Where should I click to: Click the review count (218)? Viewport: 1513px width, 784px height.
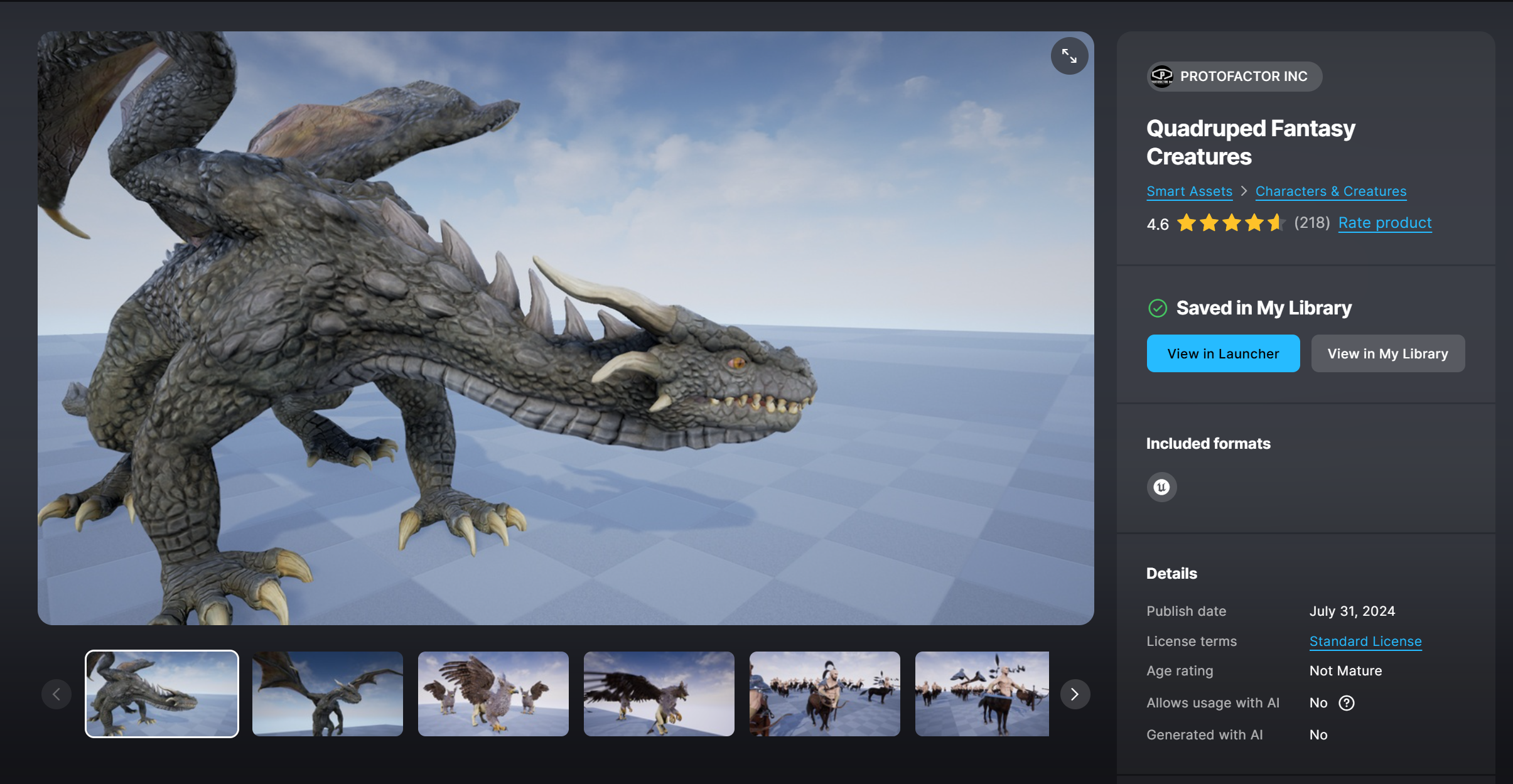click(1313, 223)
